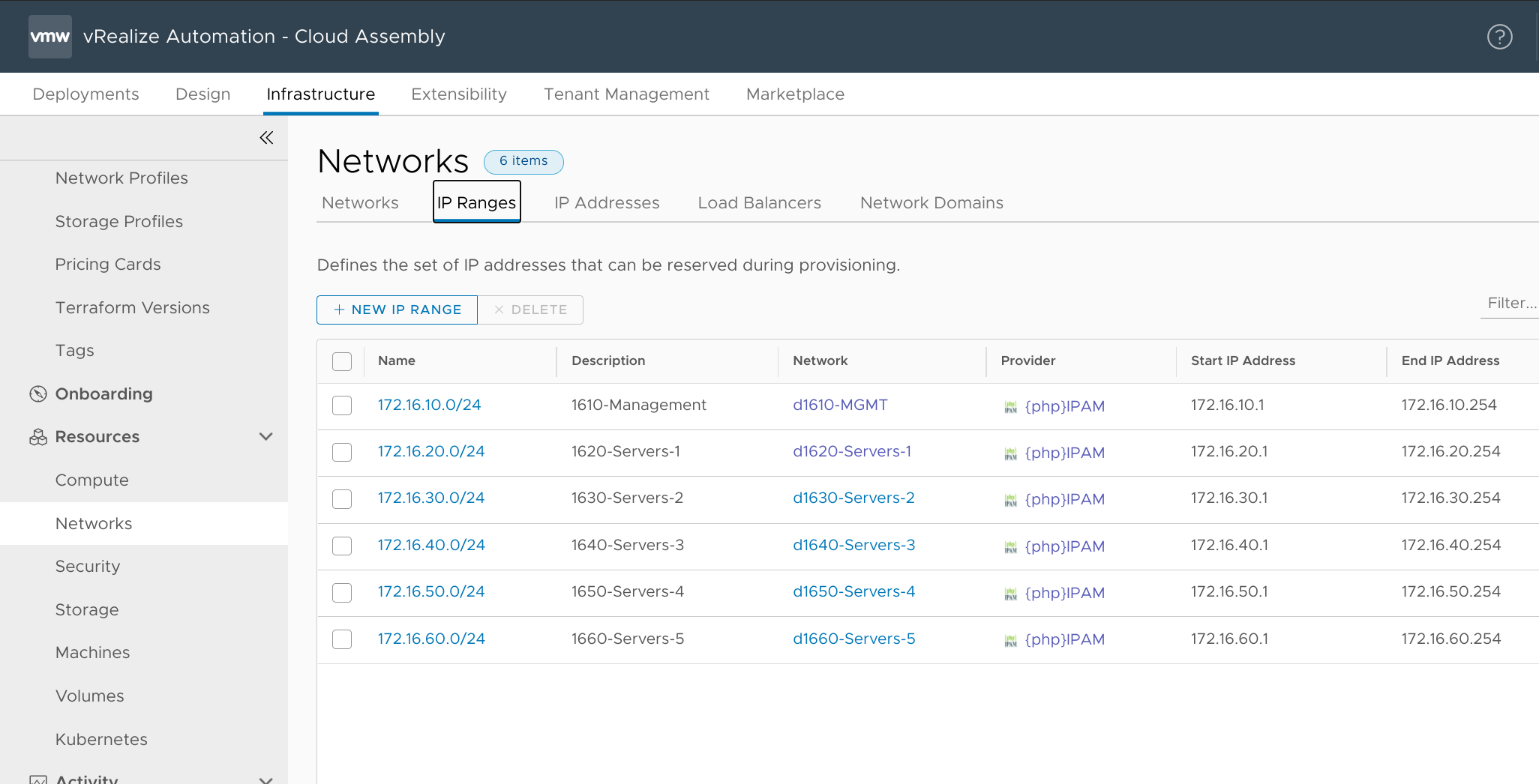Check the box for 172.16.40.0/24 row

(x=342, y=546)
